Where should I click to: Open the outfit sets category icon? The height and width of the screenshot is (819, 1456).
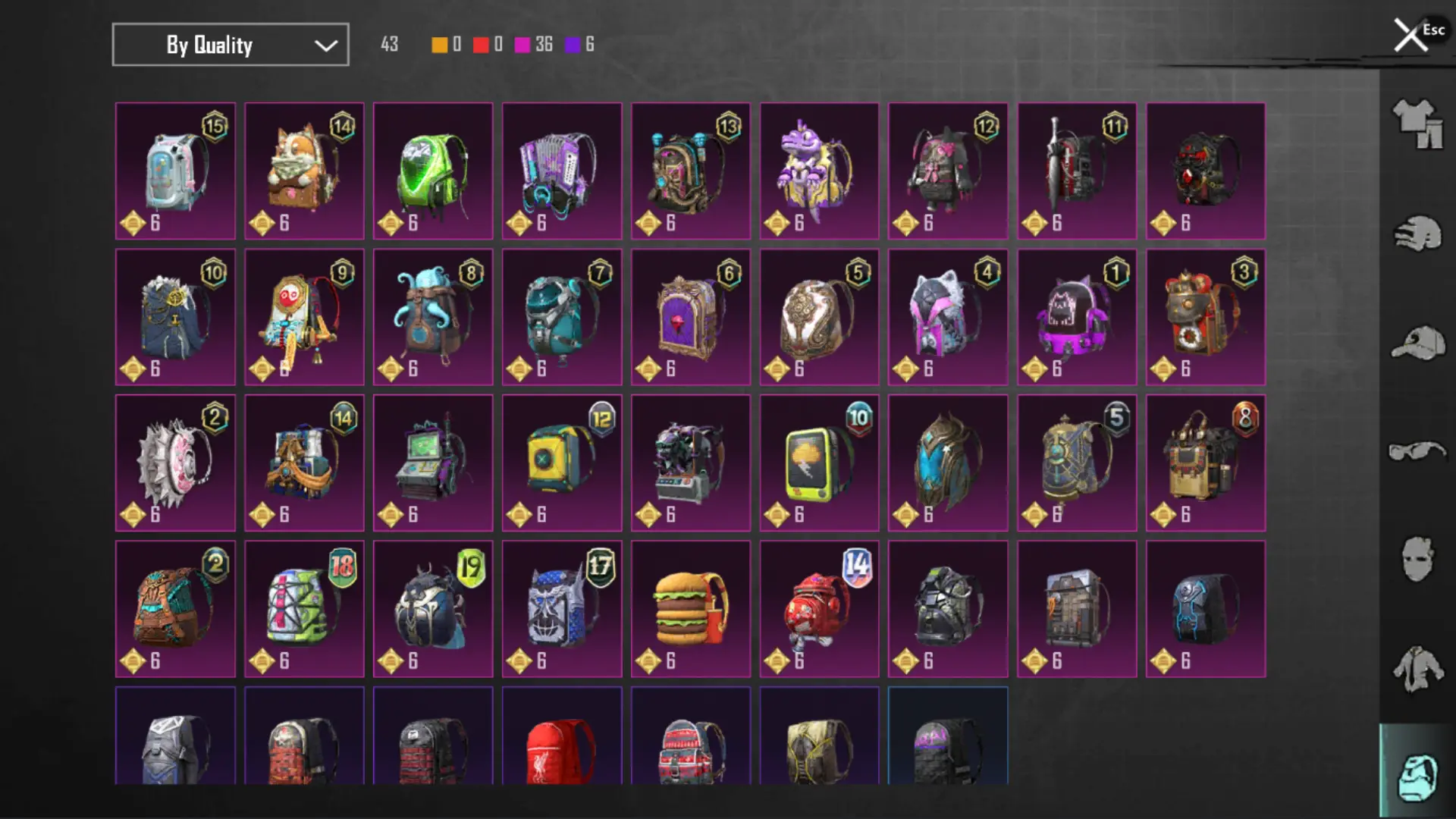click(x=1417, y=124)
